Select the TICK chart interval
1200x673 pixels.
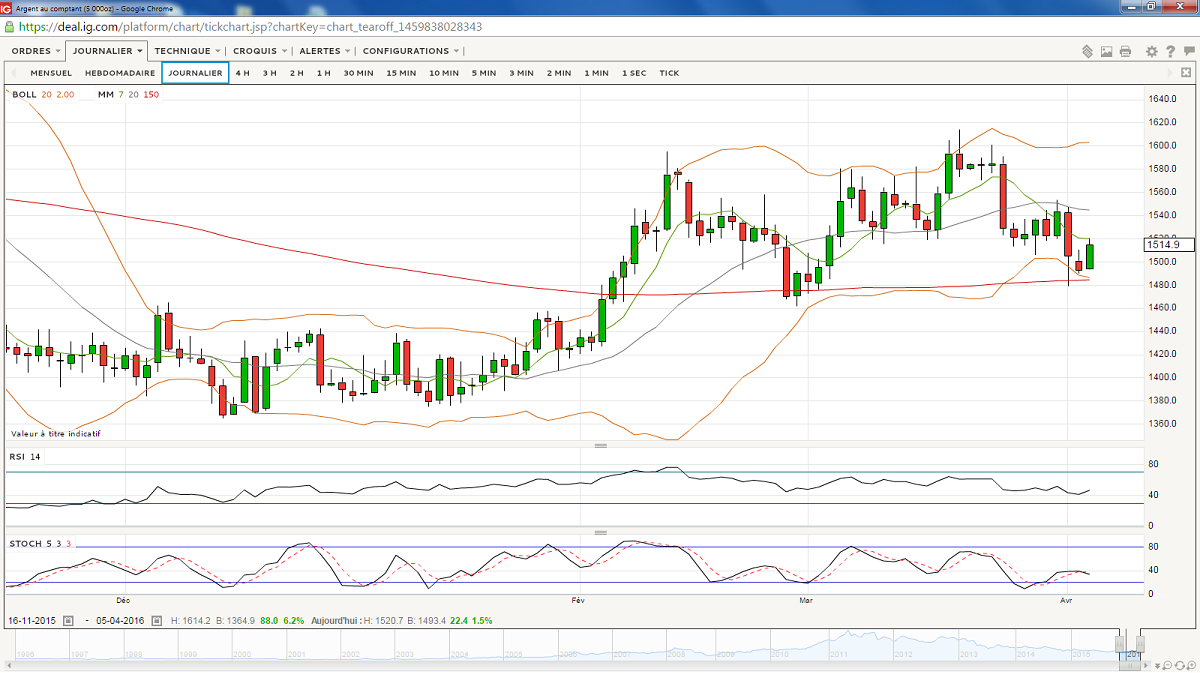(669, 73)
